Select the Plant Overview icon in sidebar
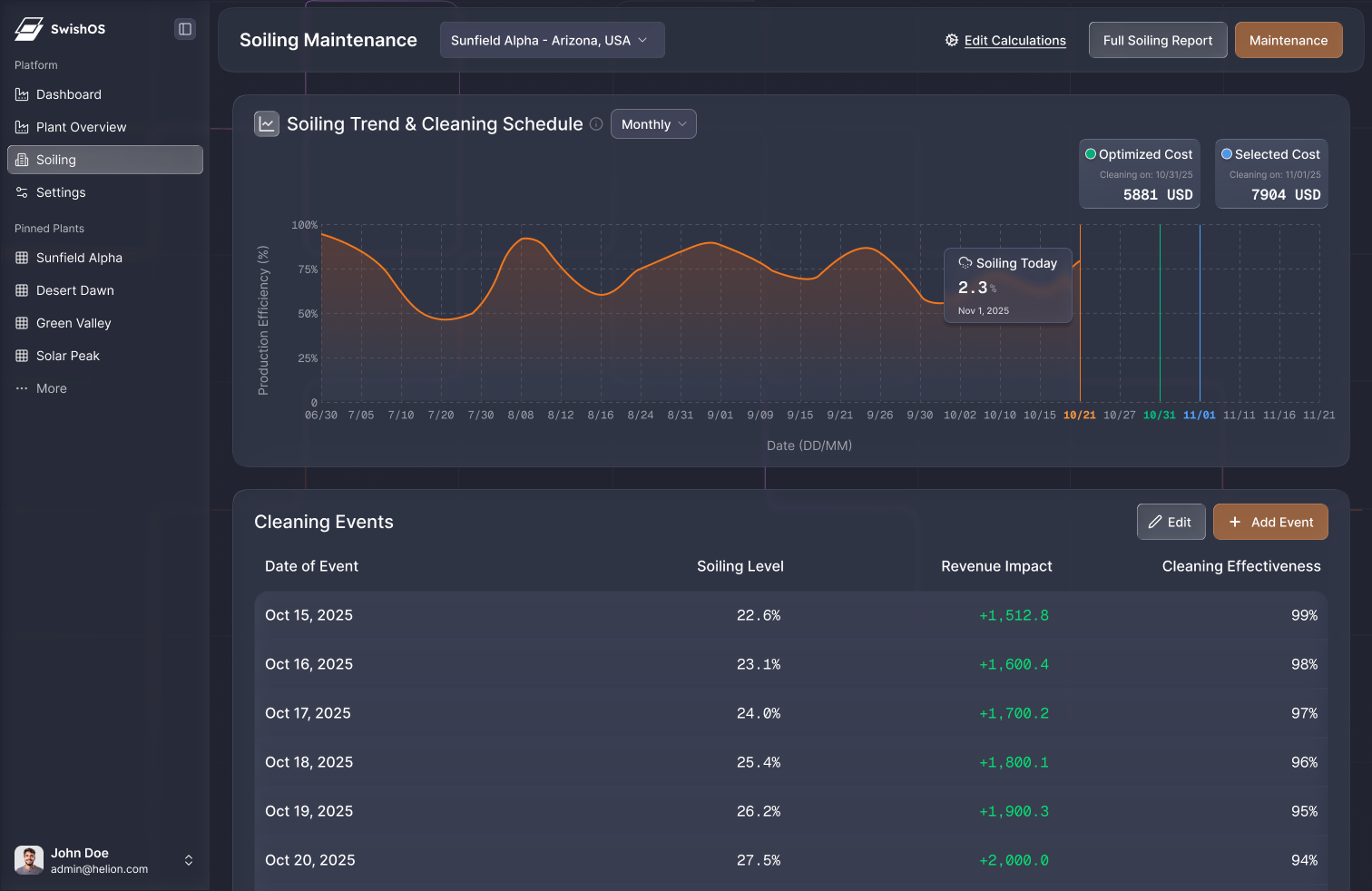This screenshot has height=891, width=1372. coord(21,127)
